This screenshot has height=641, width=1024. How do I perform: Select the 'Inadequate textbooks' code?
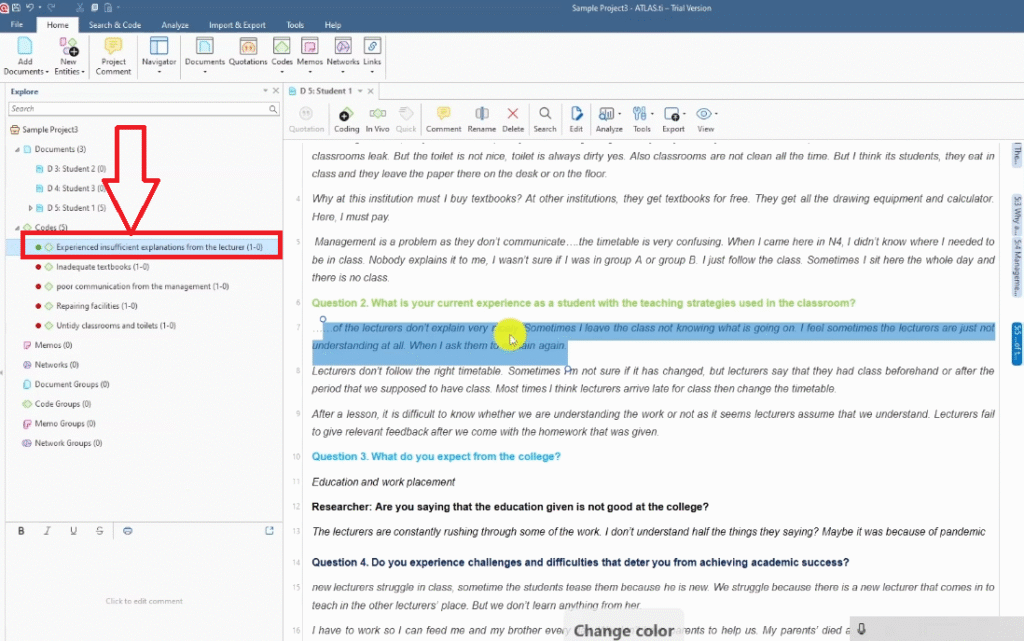(102, 266)
